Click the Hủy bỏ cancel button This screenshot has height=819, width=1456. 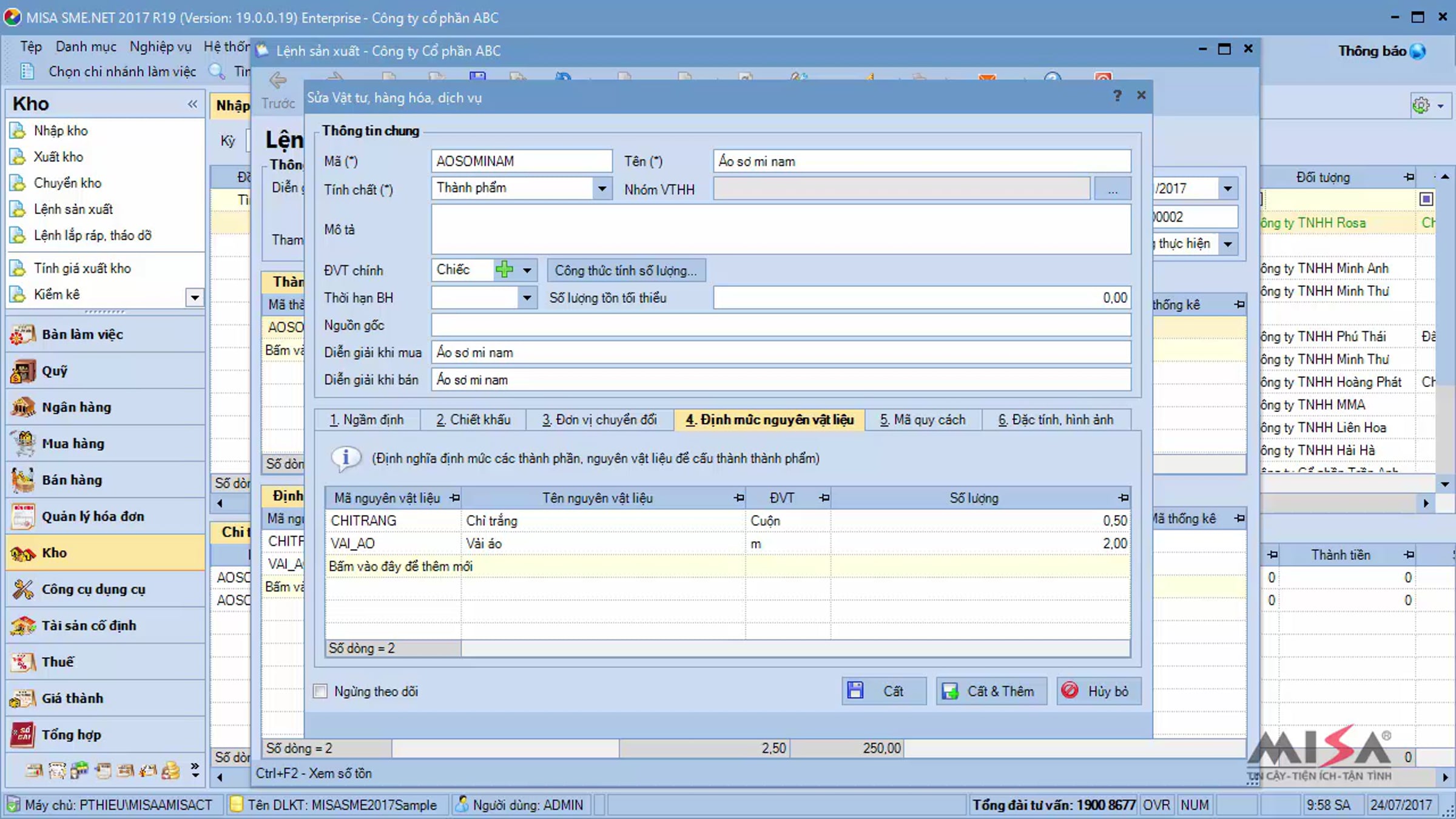tap(1099, 691)
